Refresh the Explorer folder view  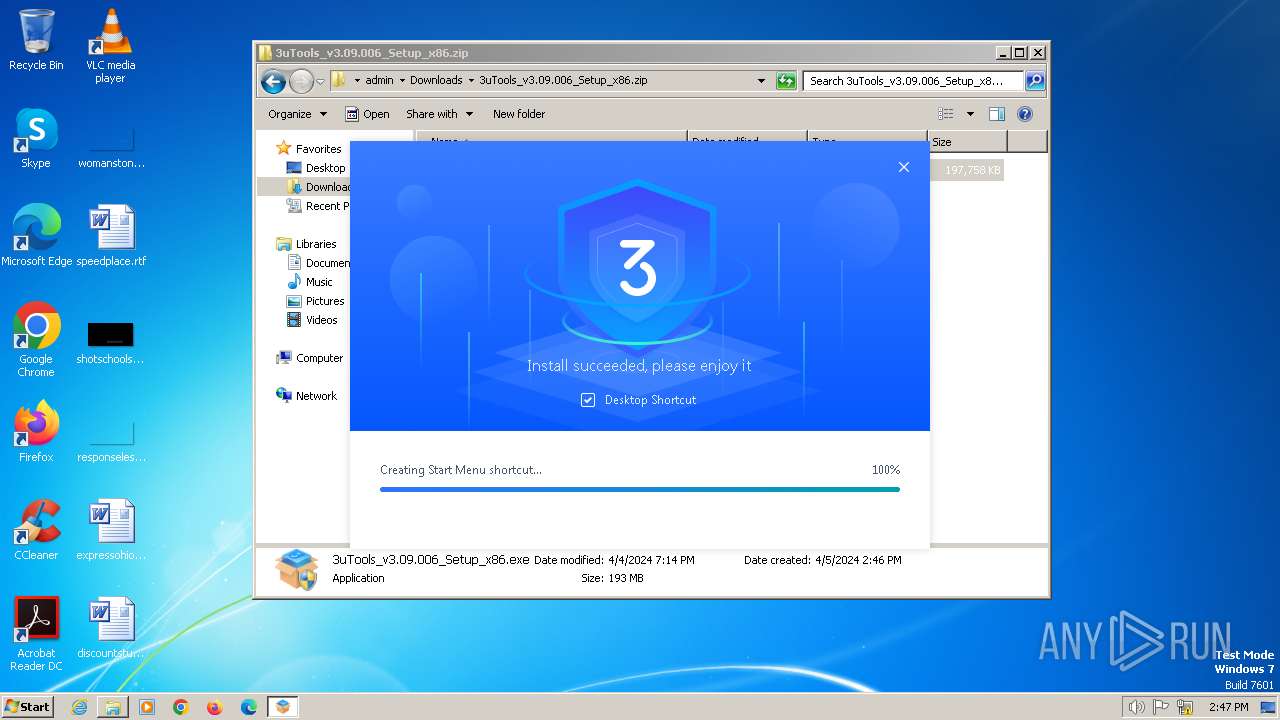(x=786, y=81)
